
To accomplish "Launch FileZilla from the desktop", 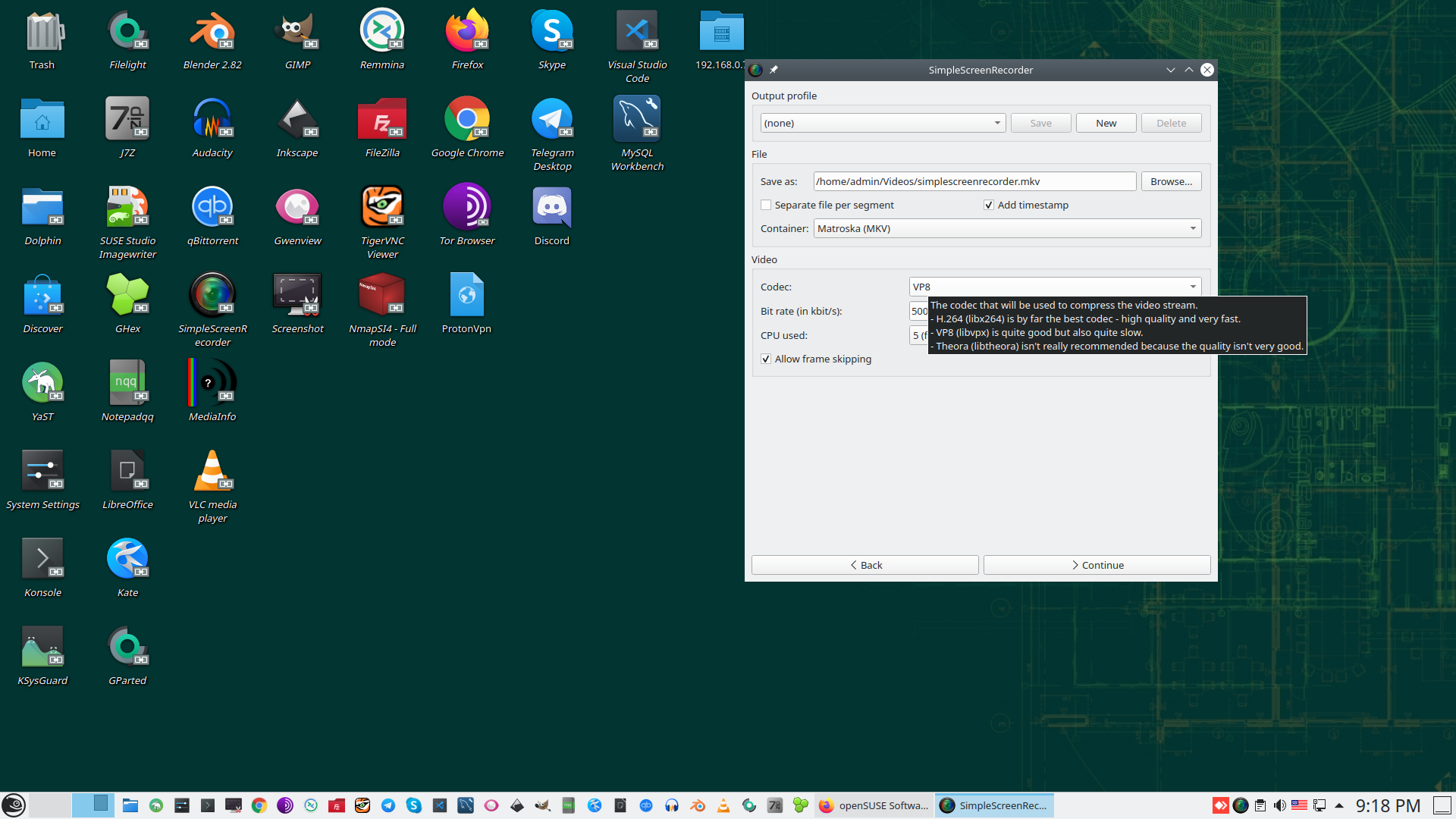I will tap(382, 120).
